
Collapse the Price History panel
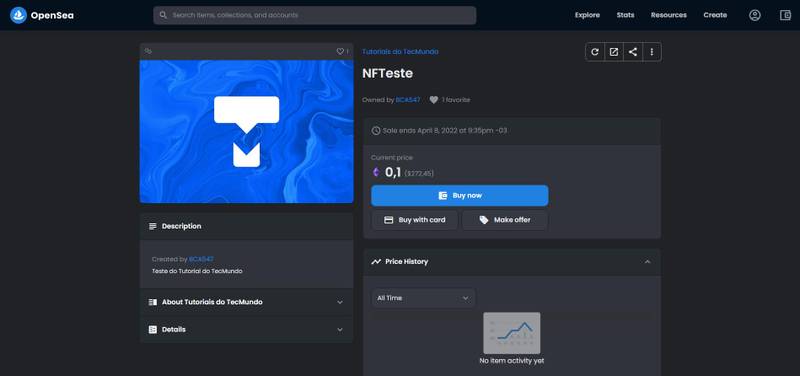coord(647,262)
